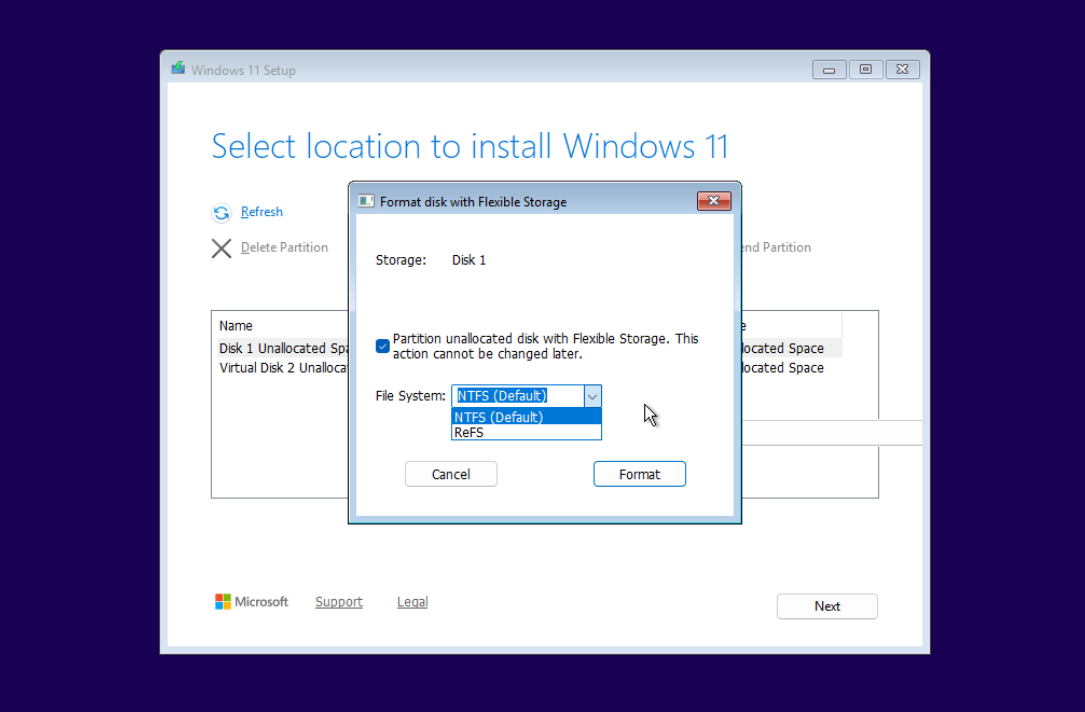Image resolution: width=1085 pixels, height=712 pixels.
Task: Click the File System combo box field
Action: pos(526,396)
